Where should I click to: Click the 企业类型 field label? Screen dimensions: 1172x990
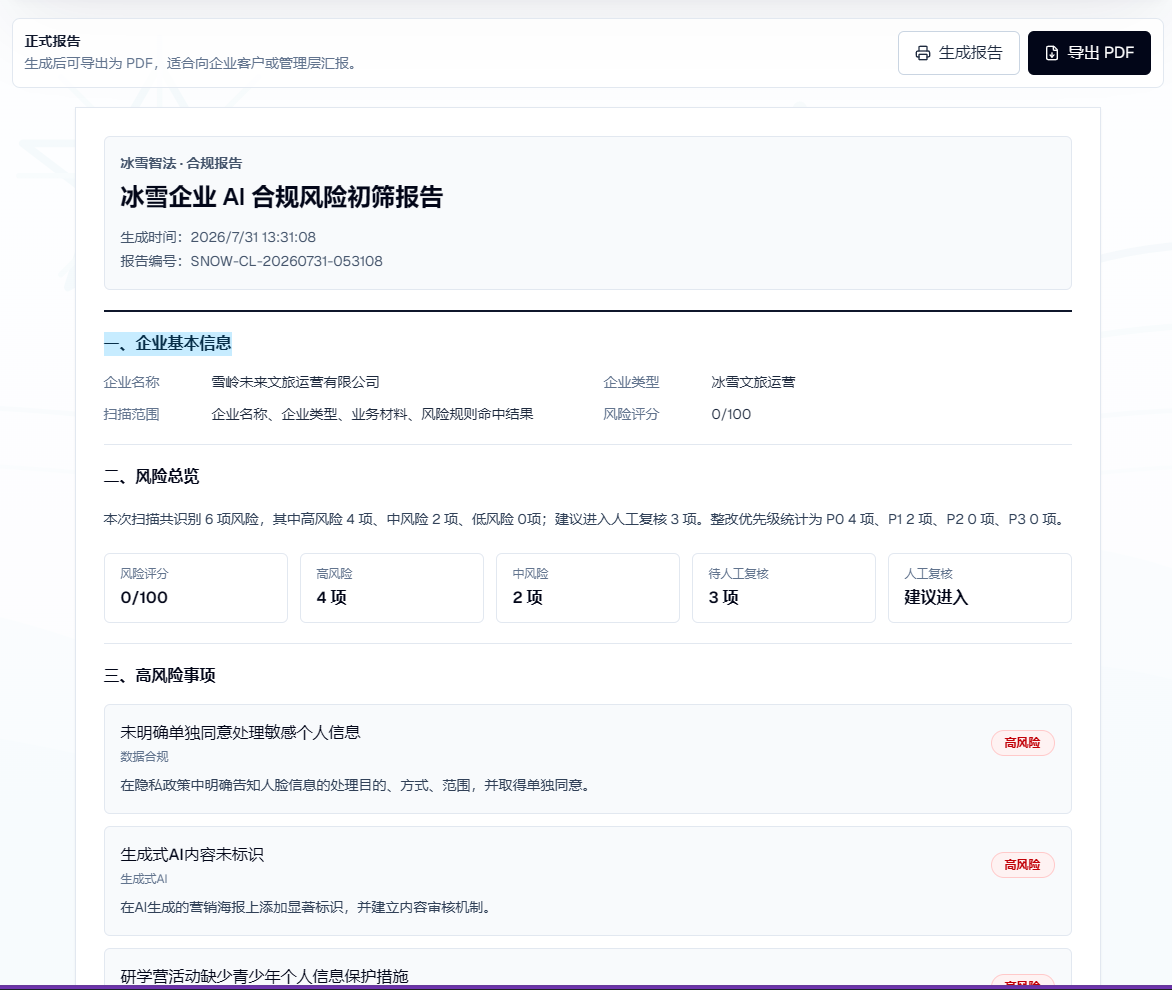(x=631, y=383)
